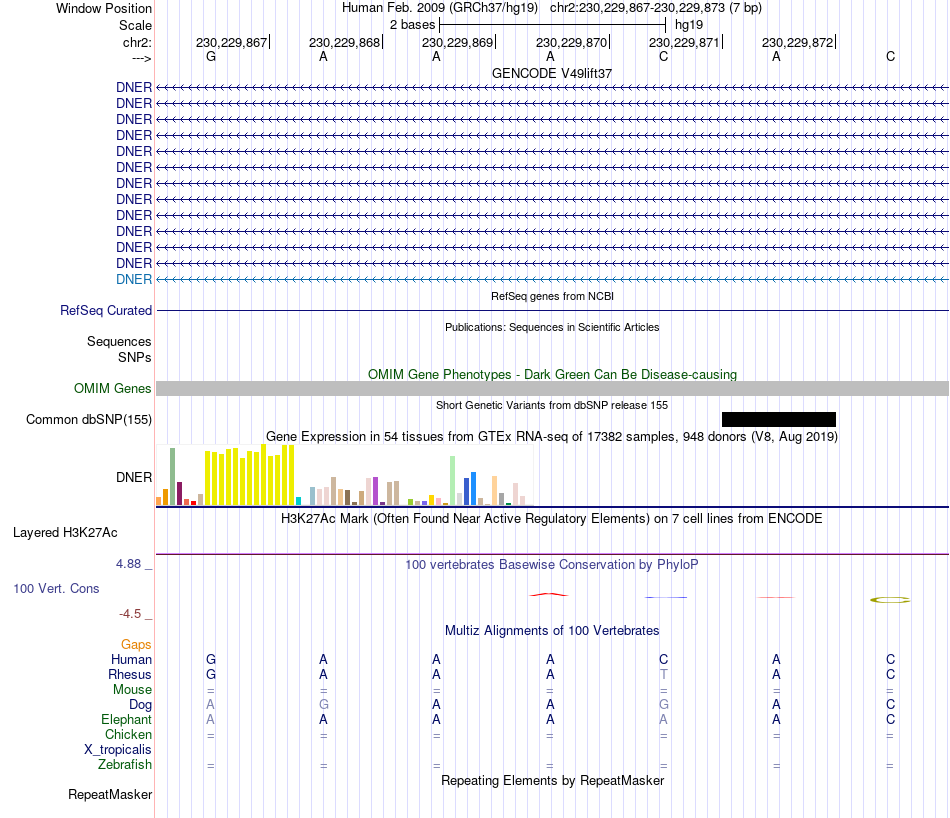Image resolution: width=950 pixels, height=818 pixels.
Task: Click the GTEx Gene Expression track title
Action: (552, 436)
